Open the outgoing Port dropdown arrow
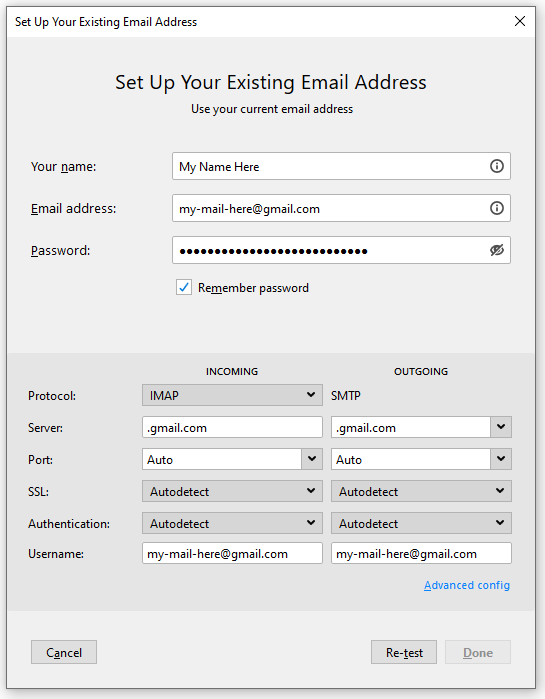 (x=501, y=459)
